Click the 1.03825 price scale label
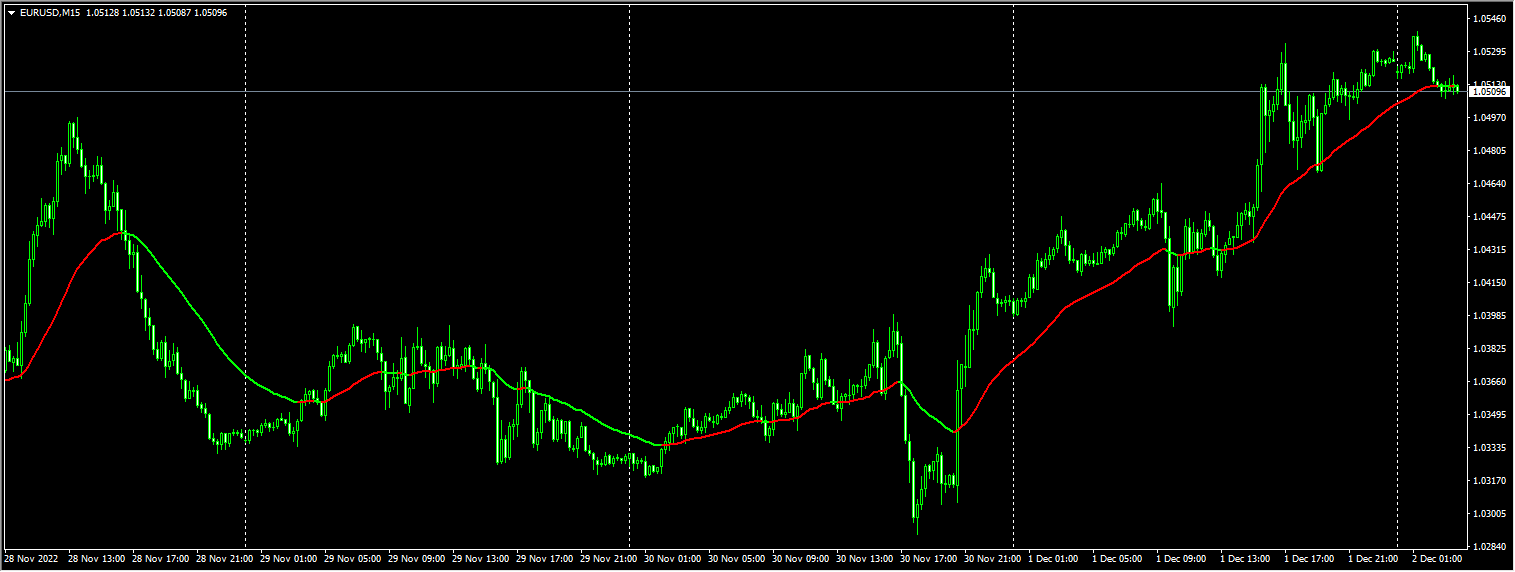 pos(1491,349)
